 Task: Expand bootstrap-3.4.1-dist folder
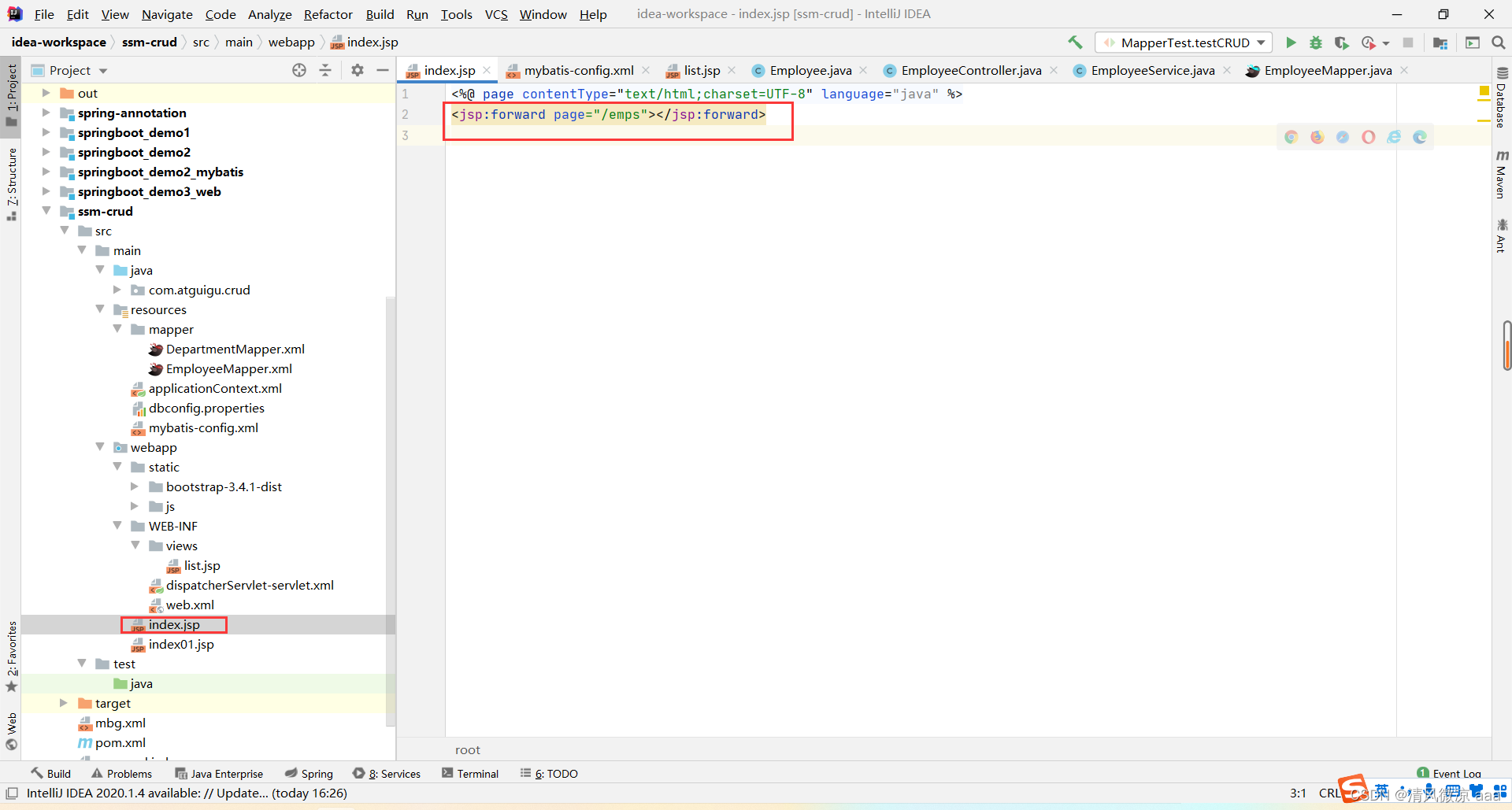135,486
